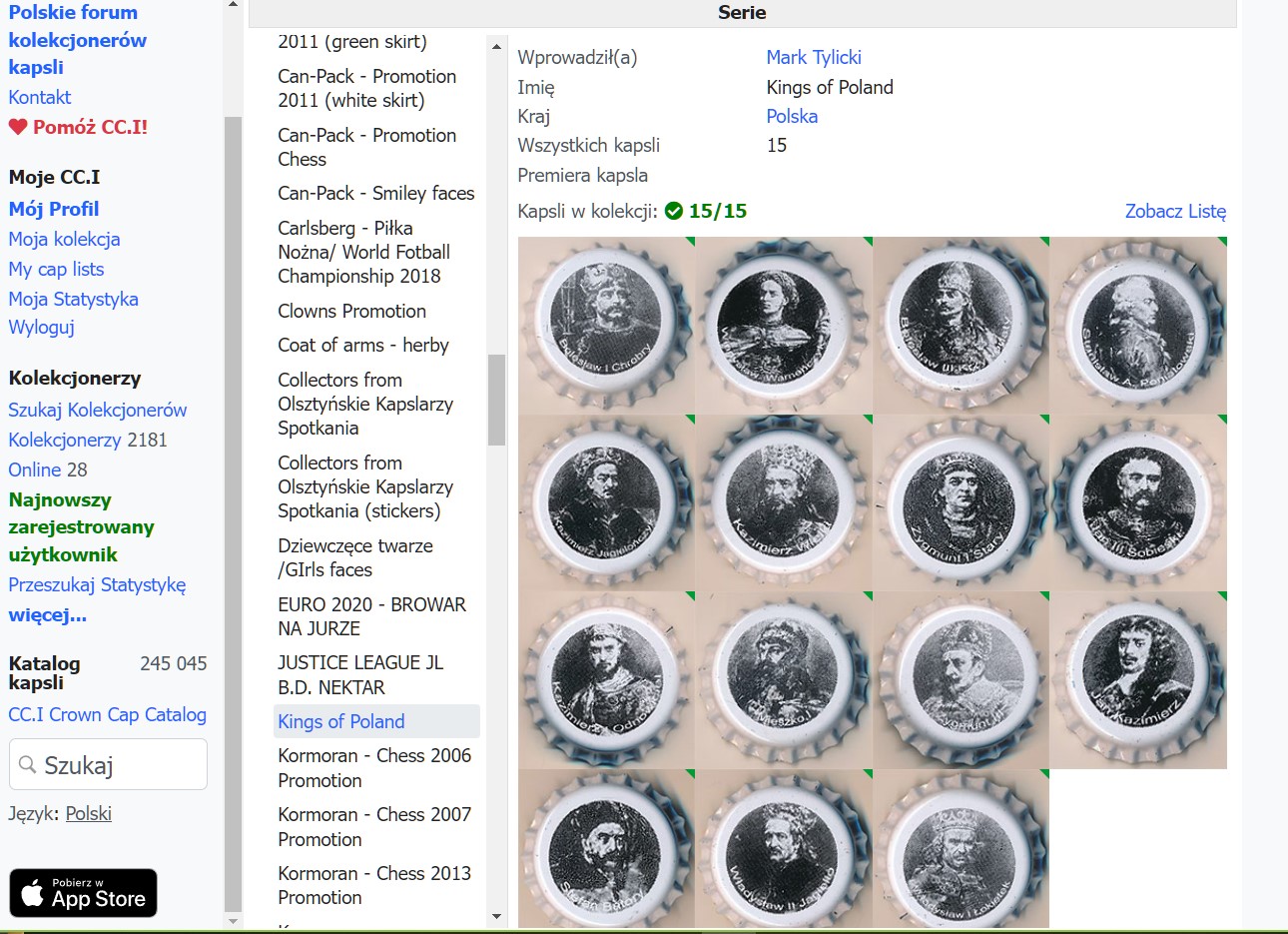Screen dimensions: 1288x934
Task: Select Kings of Poland series
Action: (x=341, y=721)
